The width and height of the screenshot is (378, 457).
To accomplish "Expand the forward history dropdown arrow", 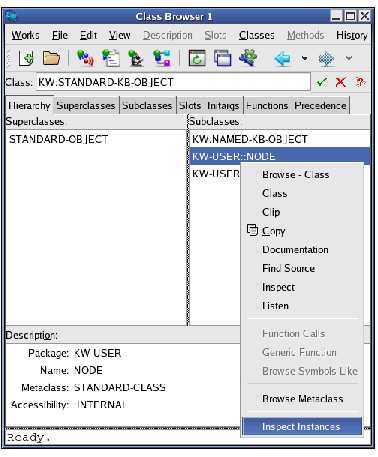I will tap(349, 58).
